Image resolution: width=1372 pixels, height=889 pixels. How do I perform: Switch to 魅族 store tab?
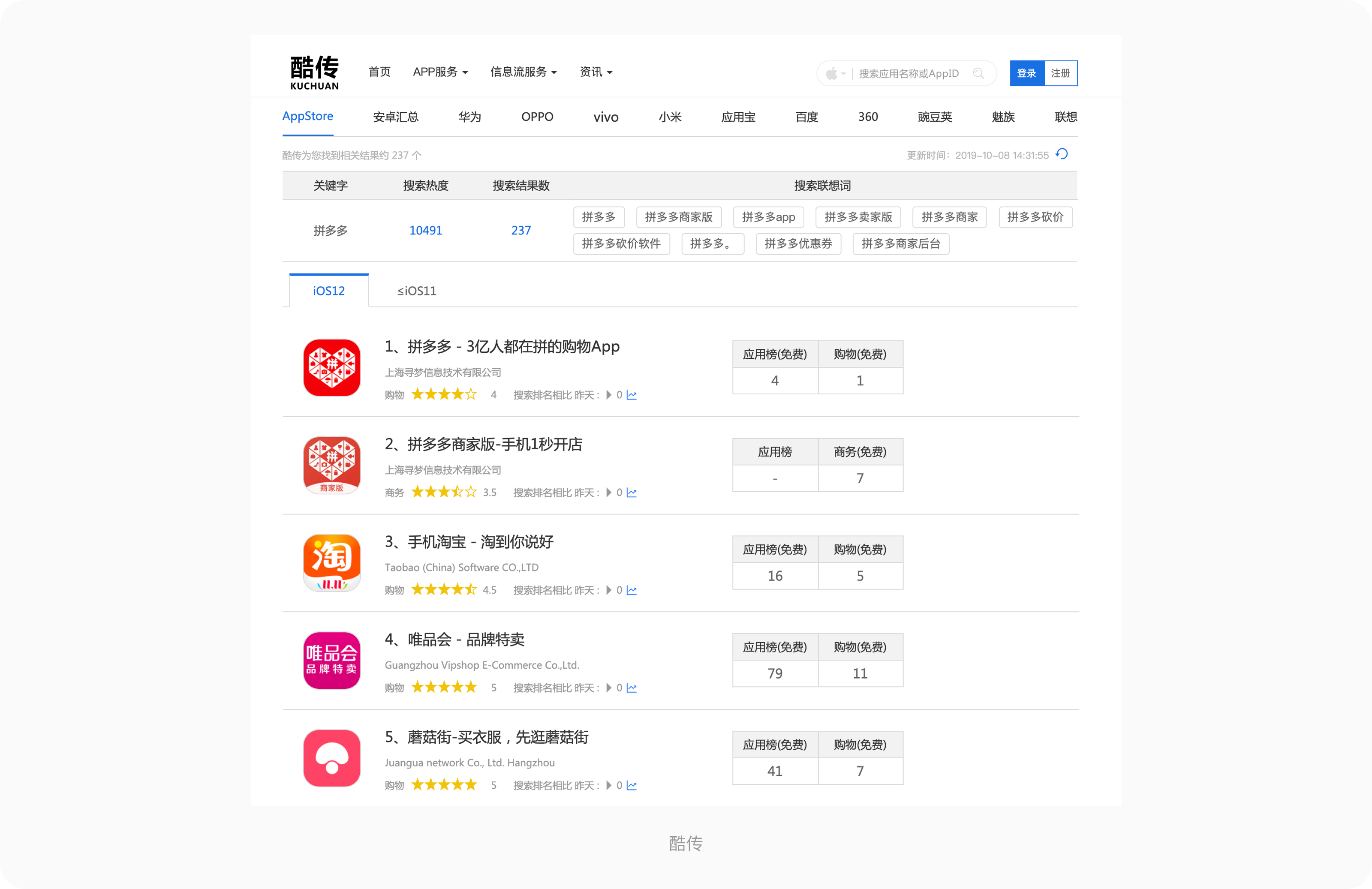pyautogui.click(x=1003, y=117)
